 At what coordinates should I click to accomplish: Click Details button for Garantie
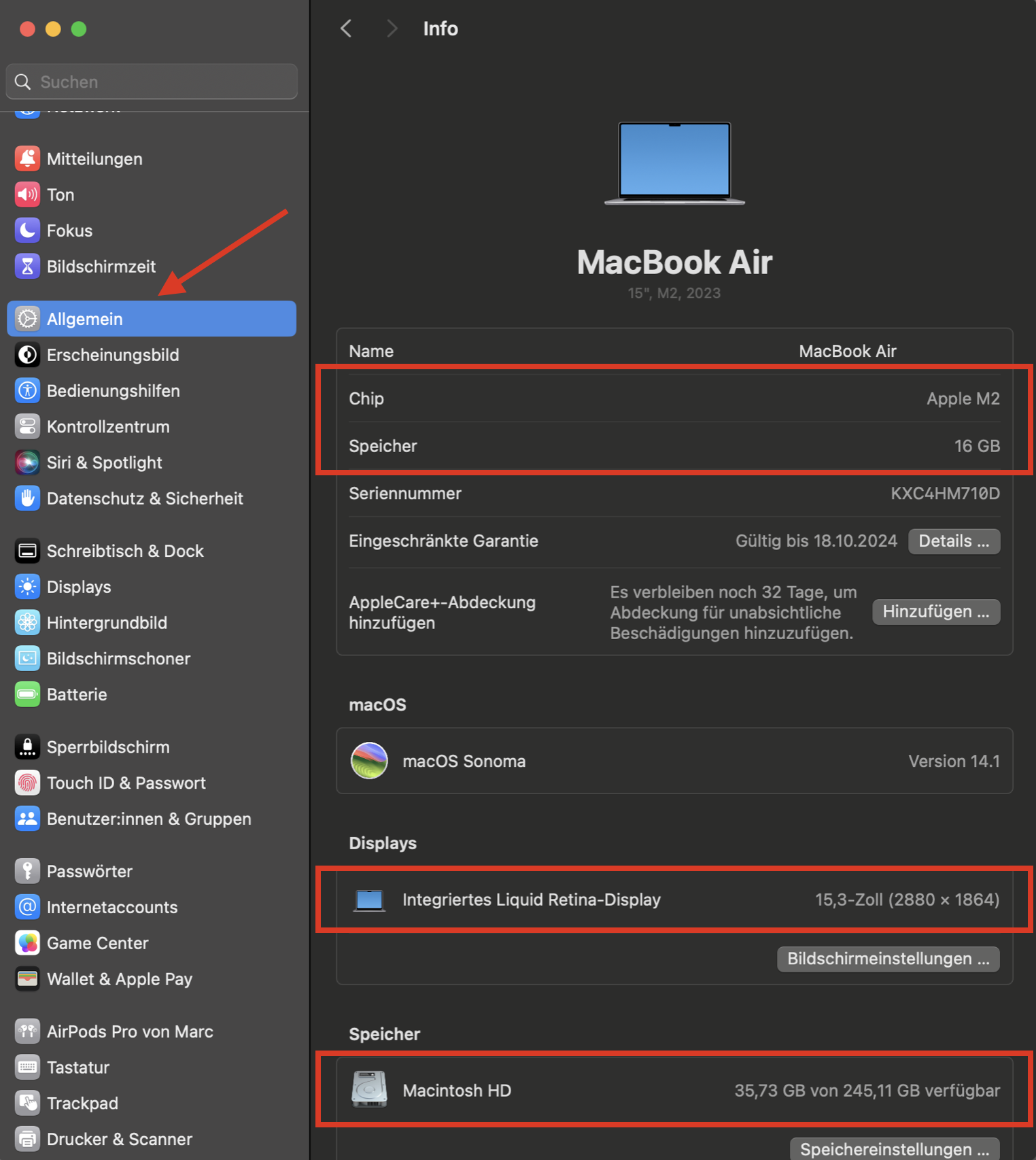(x=954, y=541)
